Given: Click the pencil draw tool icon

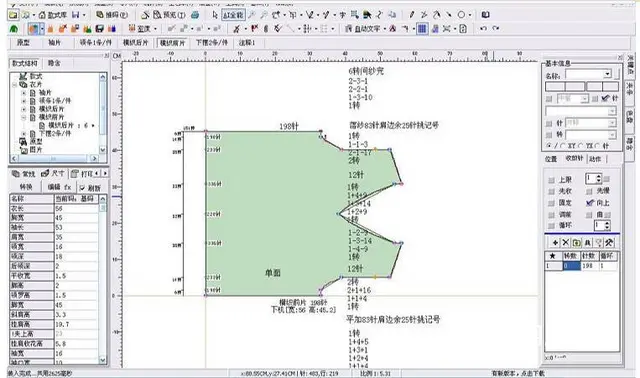Looking at the screenshot, I should (412, 15).
